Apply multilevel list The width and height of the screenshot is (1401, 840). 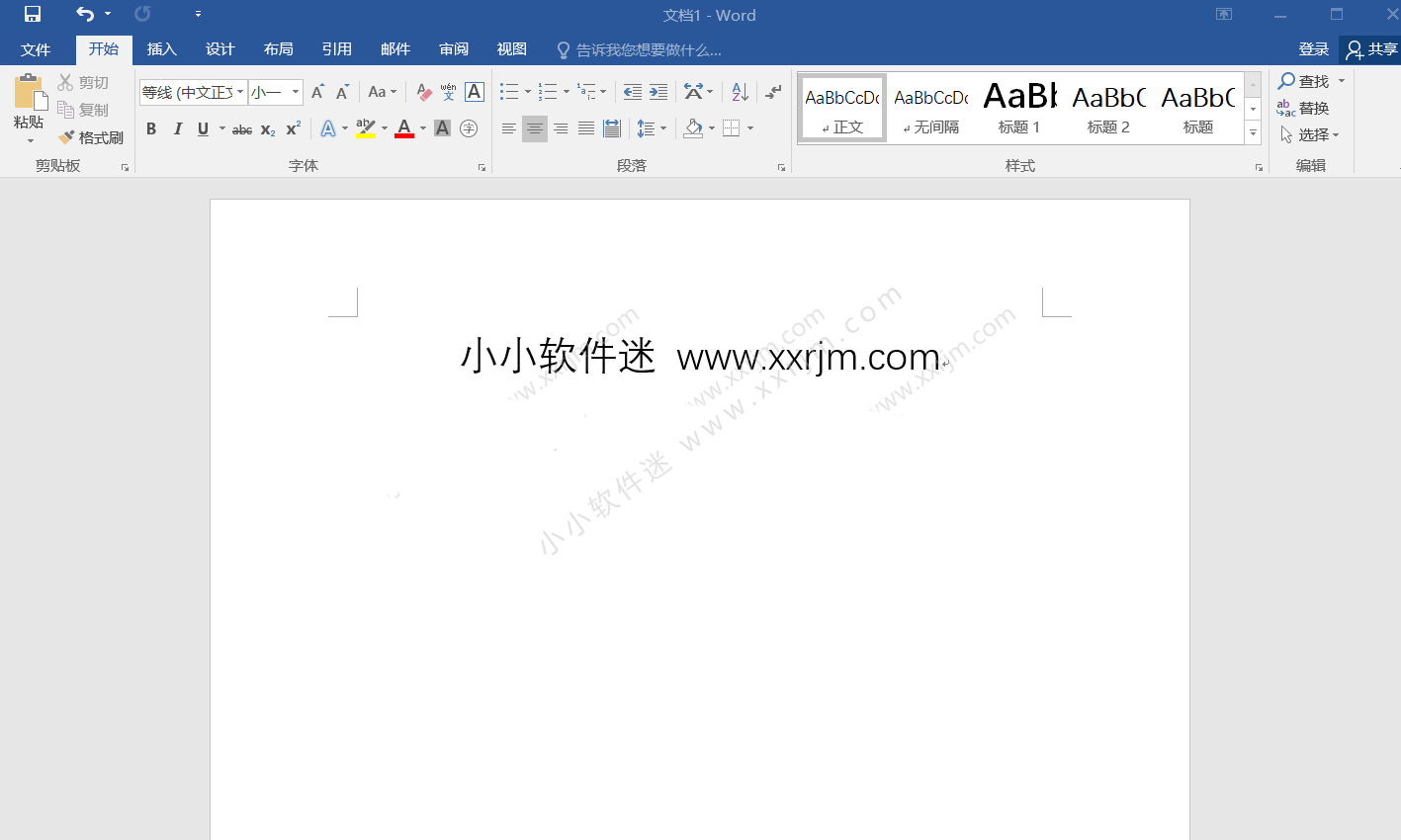[586, 92]
